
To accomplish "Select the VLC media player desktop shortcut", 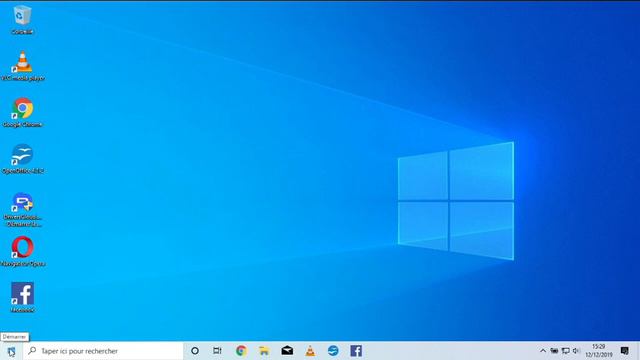I will point(23,66).
